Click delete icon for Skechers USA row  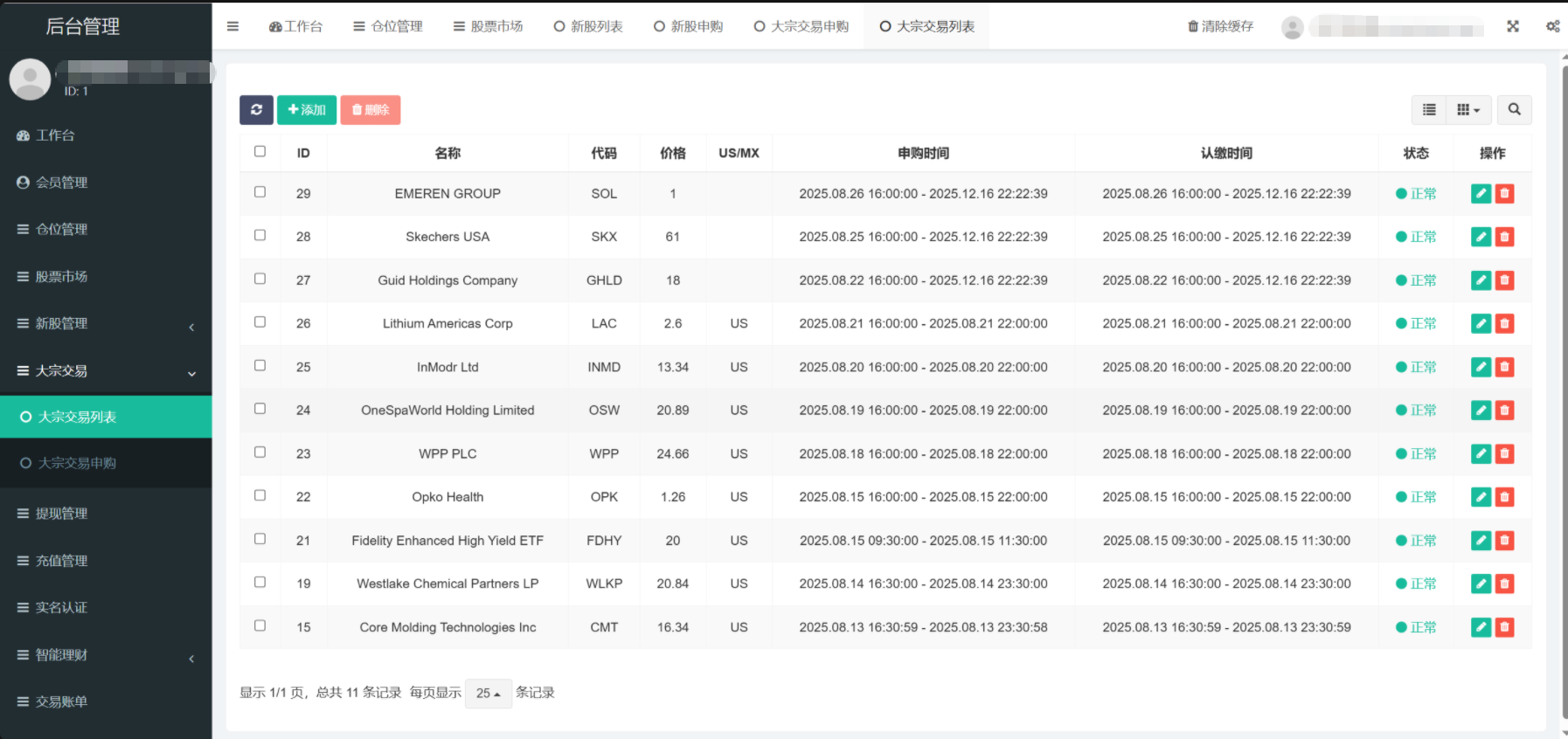tap(1504, 237)
